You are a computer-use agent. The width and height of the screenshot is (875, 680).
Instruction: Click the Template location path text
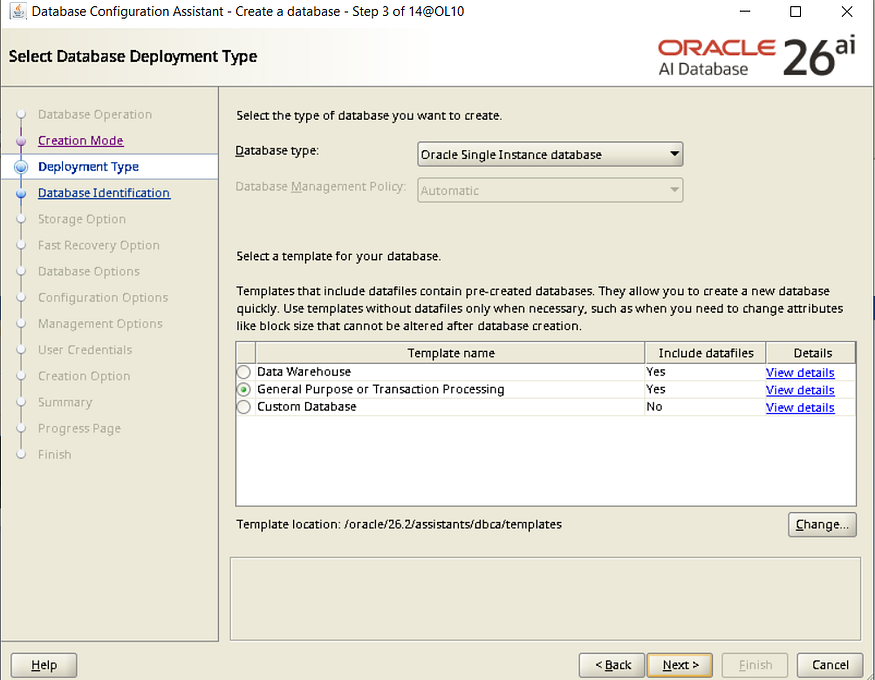[453, 524]
